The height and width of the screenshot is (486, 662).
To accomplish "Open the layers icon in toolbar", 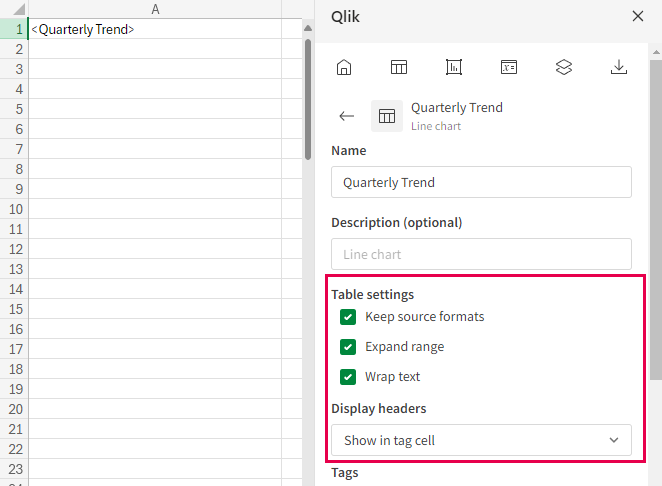I will point(564,68).
